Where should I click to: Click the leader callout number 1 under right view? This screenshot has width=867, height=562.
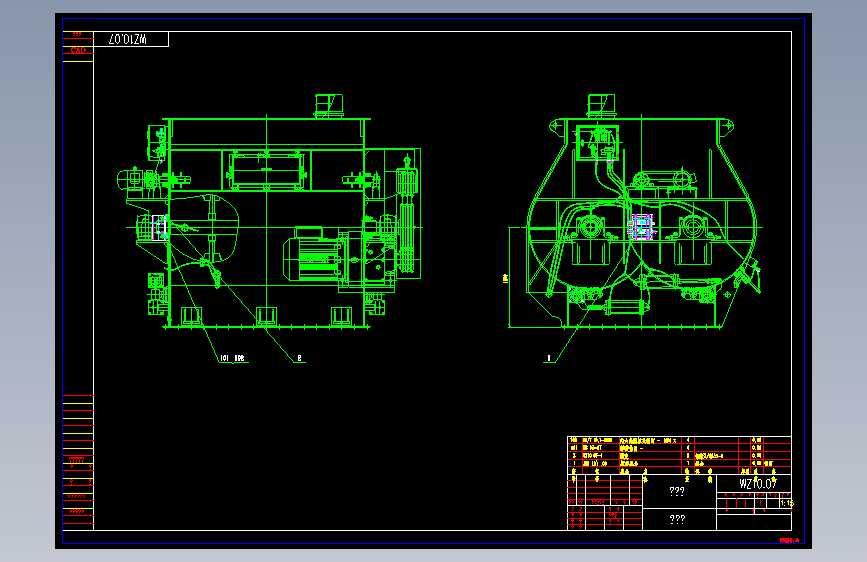(x=549, y=358)
